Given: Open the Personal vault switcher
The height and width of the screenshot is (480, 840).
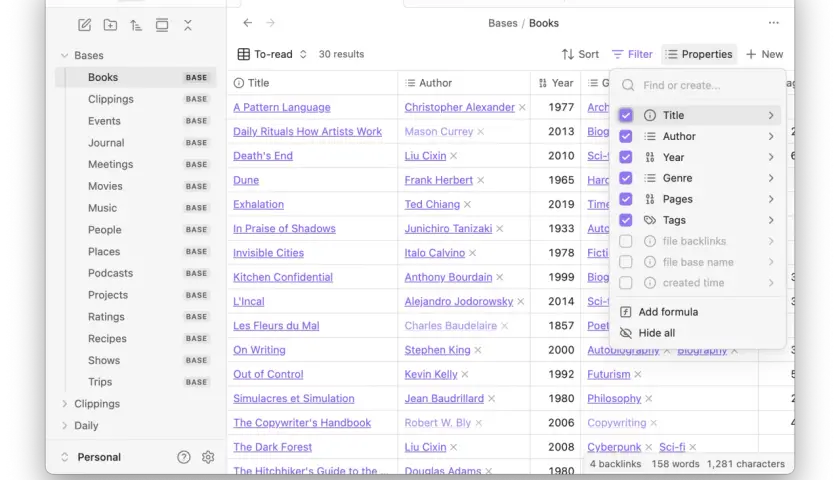Looking at the screenshot, I should tap(92, 457).
